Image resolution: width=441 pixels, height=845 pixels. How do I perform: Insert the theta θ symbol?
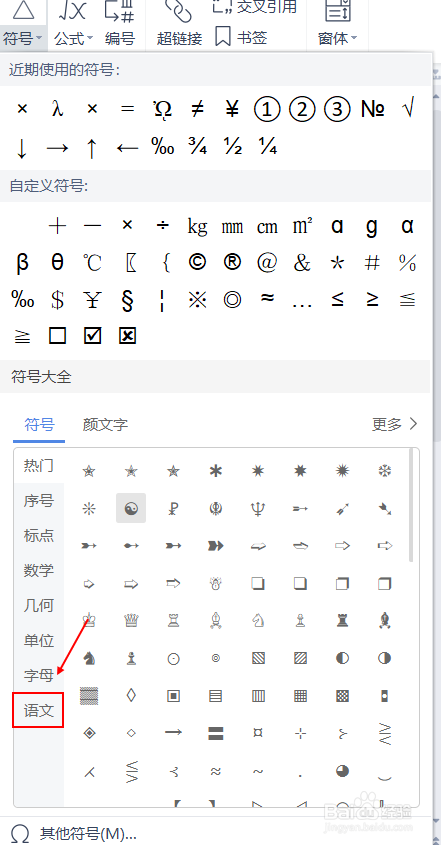pos(57,262)
